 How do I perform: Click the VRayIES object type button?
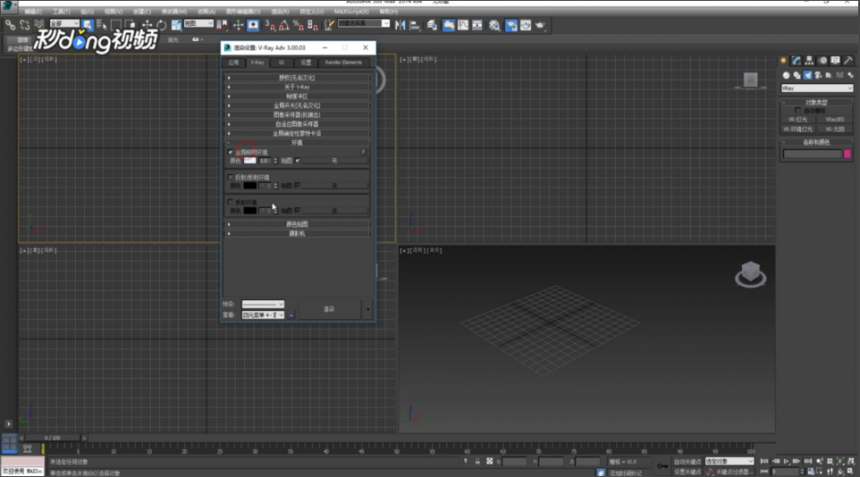(834, 120)
